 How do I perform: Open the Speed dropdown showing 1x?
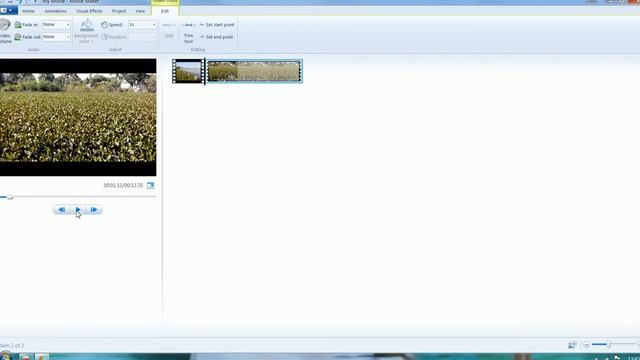[142, 24]
